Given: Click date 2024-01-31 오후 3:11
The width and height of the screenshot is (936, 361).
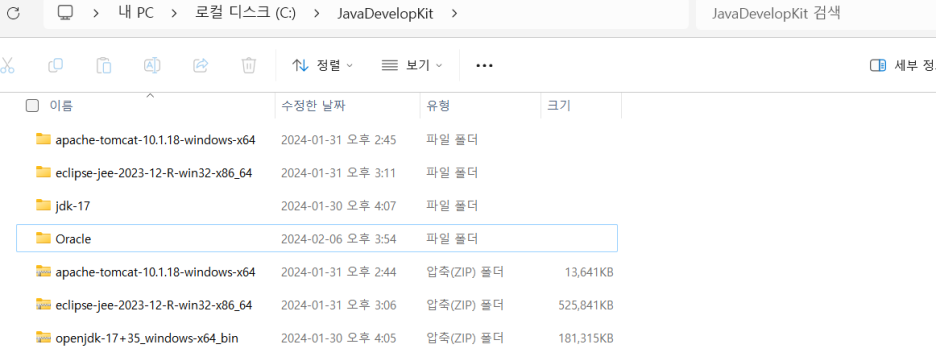Looking at the screenshot, I should click(x=339, y=173).
